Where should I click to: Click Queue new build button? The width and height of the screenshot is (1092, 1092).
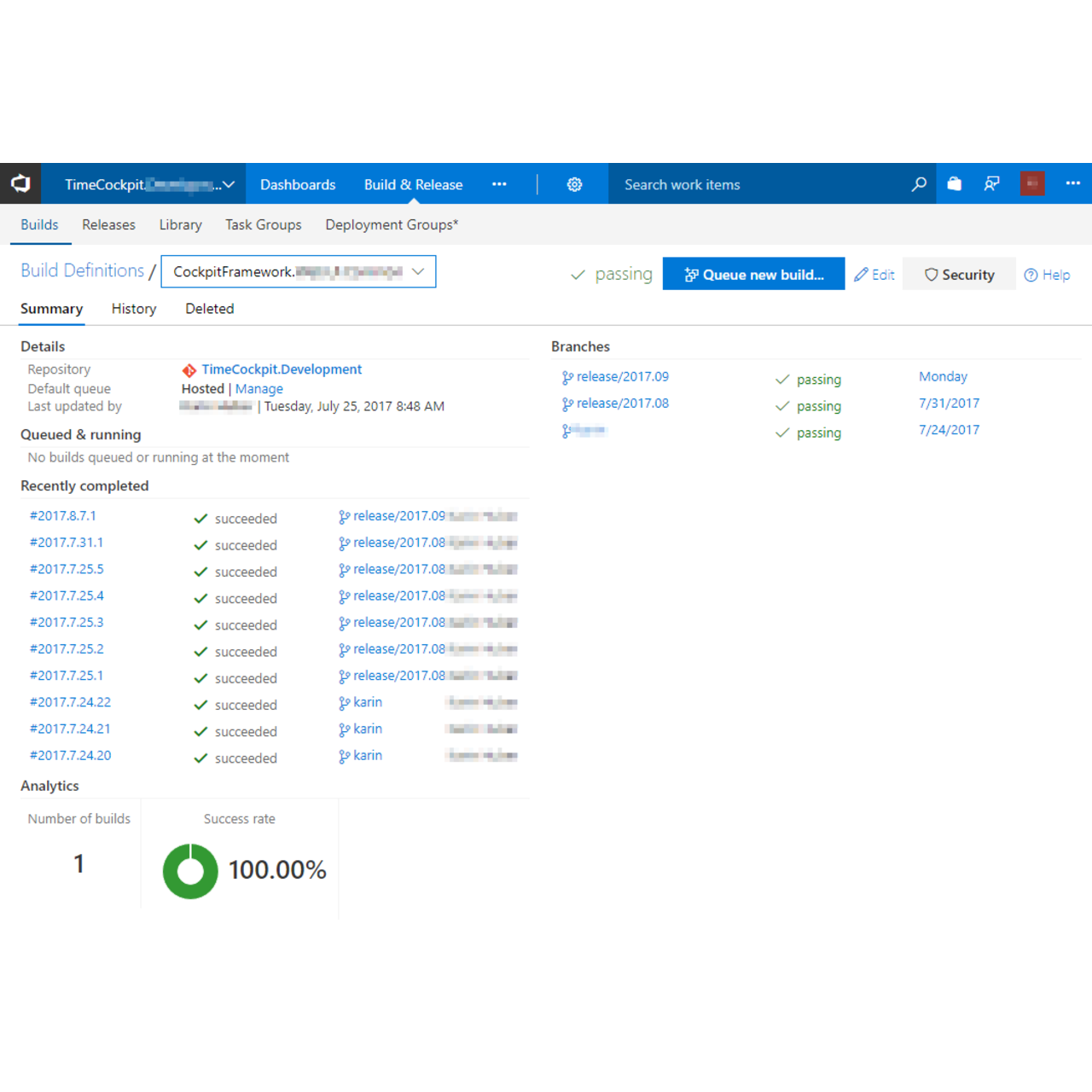753,275
